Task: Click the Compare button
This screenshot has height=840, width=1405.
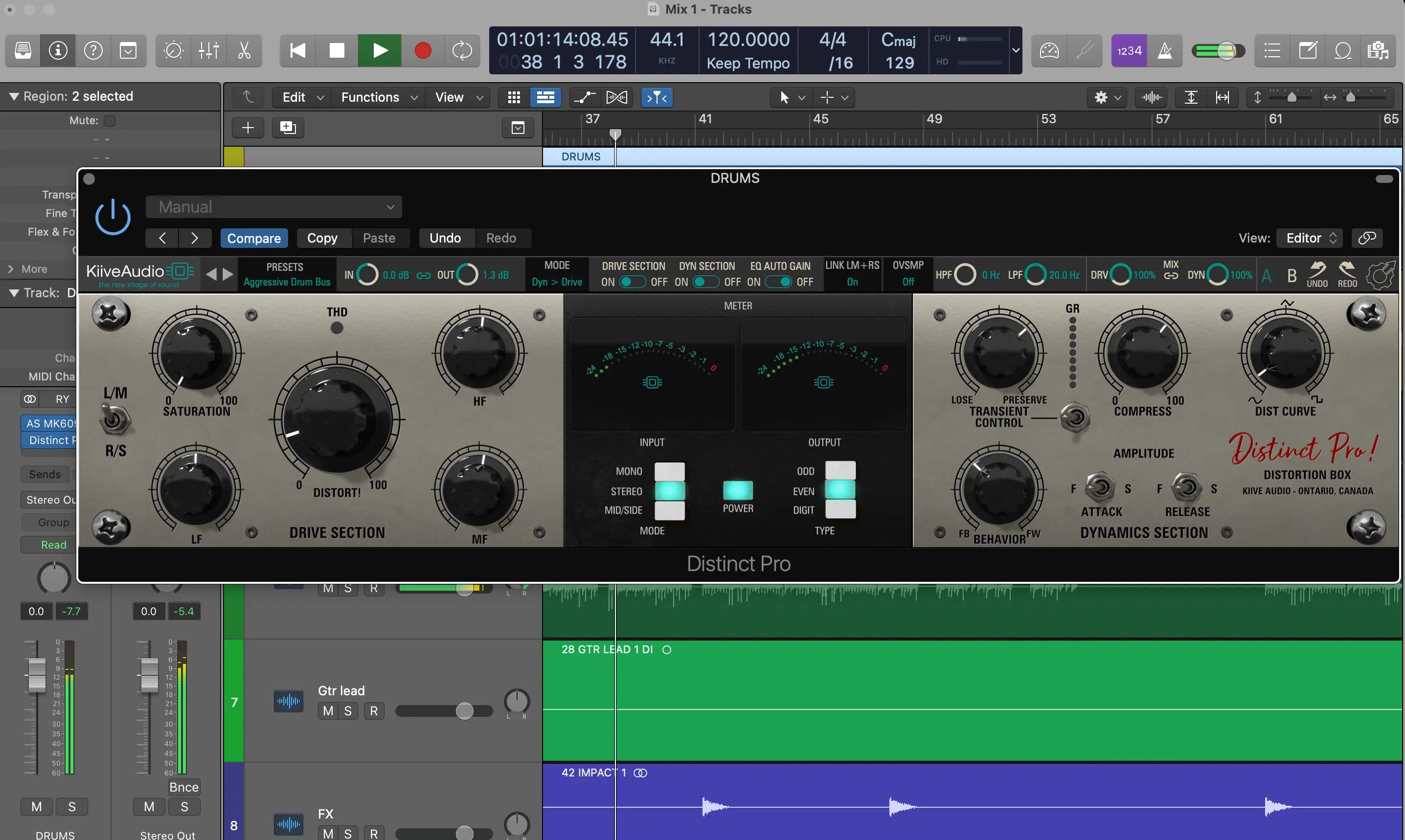Action: click(x=254, y=238)
